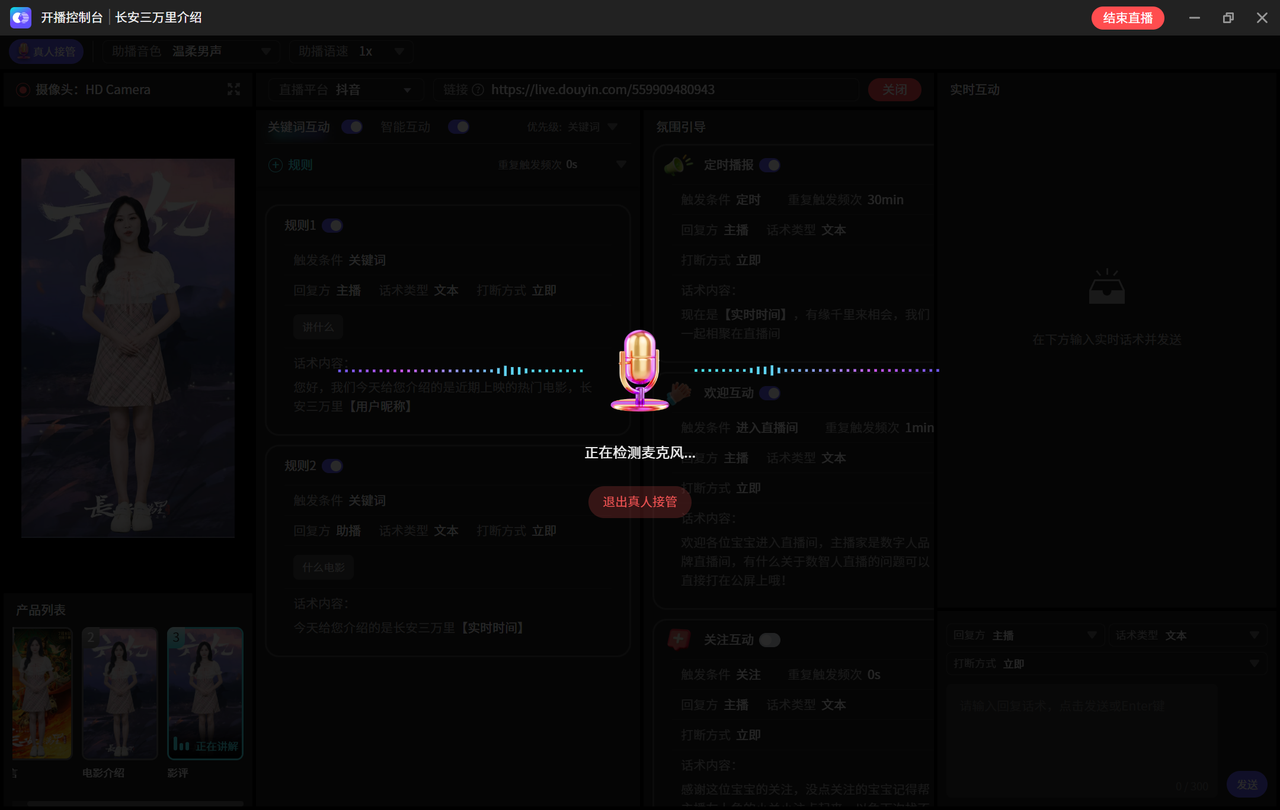
Task: Click the help question icon beside 链接
Action: [x=478, y=90]
